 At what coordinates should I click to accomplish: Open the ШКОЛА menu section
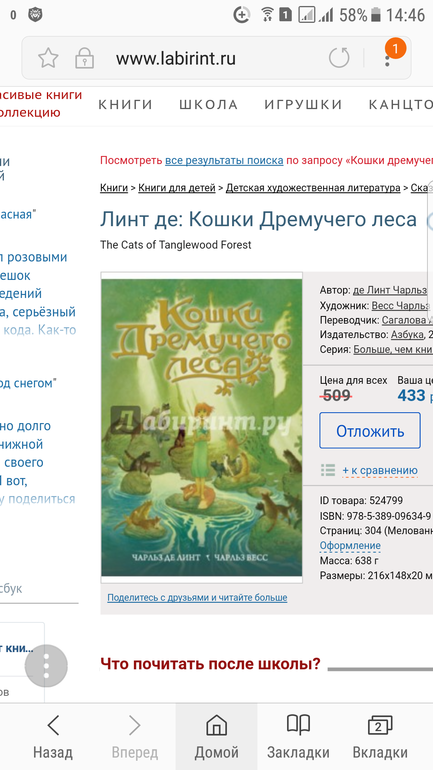point(208,105)
